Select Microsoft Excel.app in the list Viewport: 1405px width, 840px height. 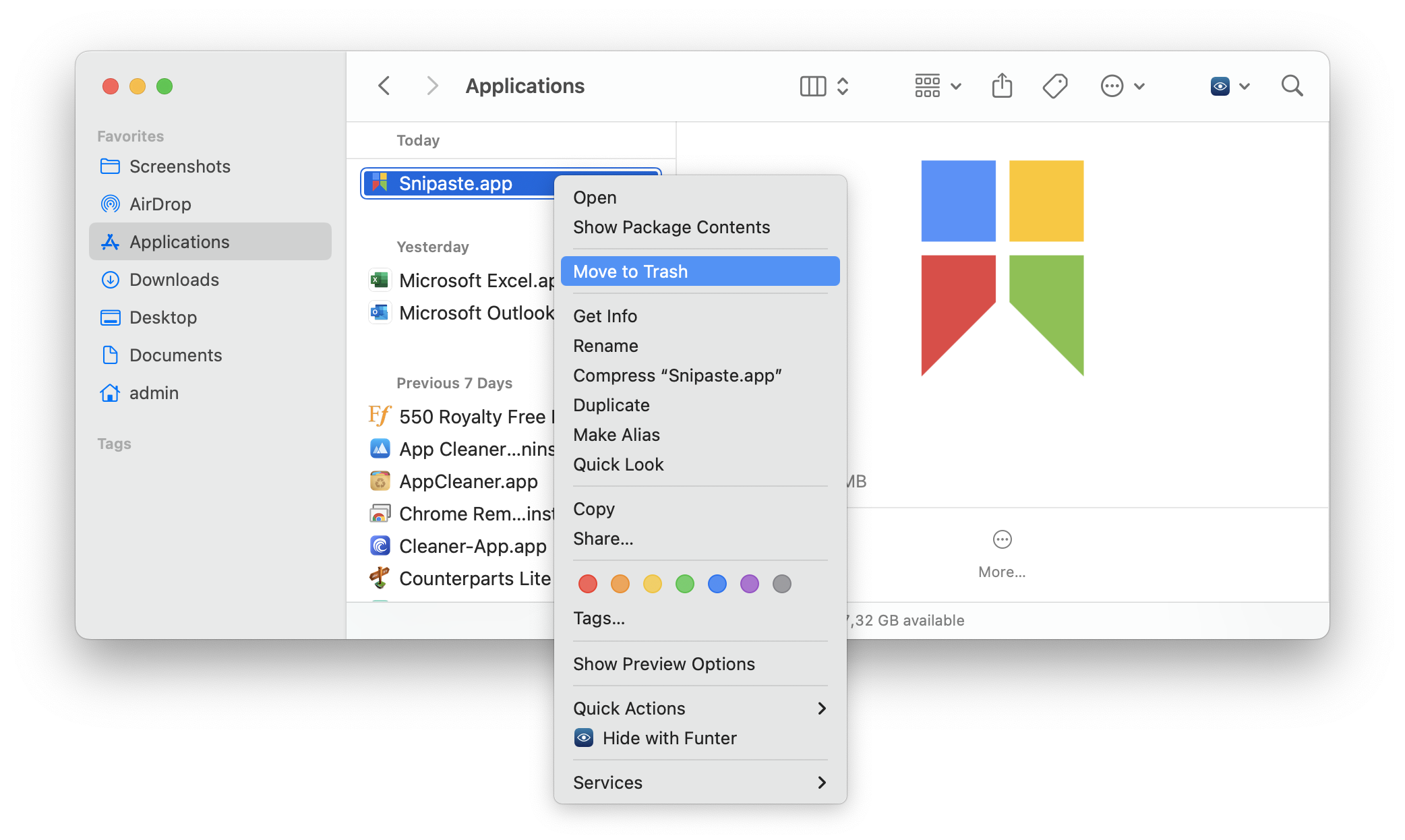(x=462, y=280)
